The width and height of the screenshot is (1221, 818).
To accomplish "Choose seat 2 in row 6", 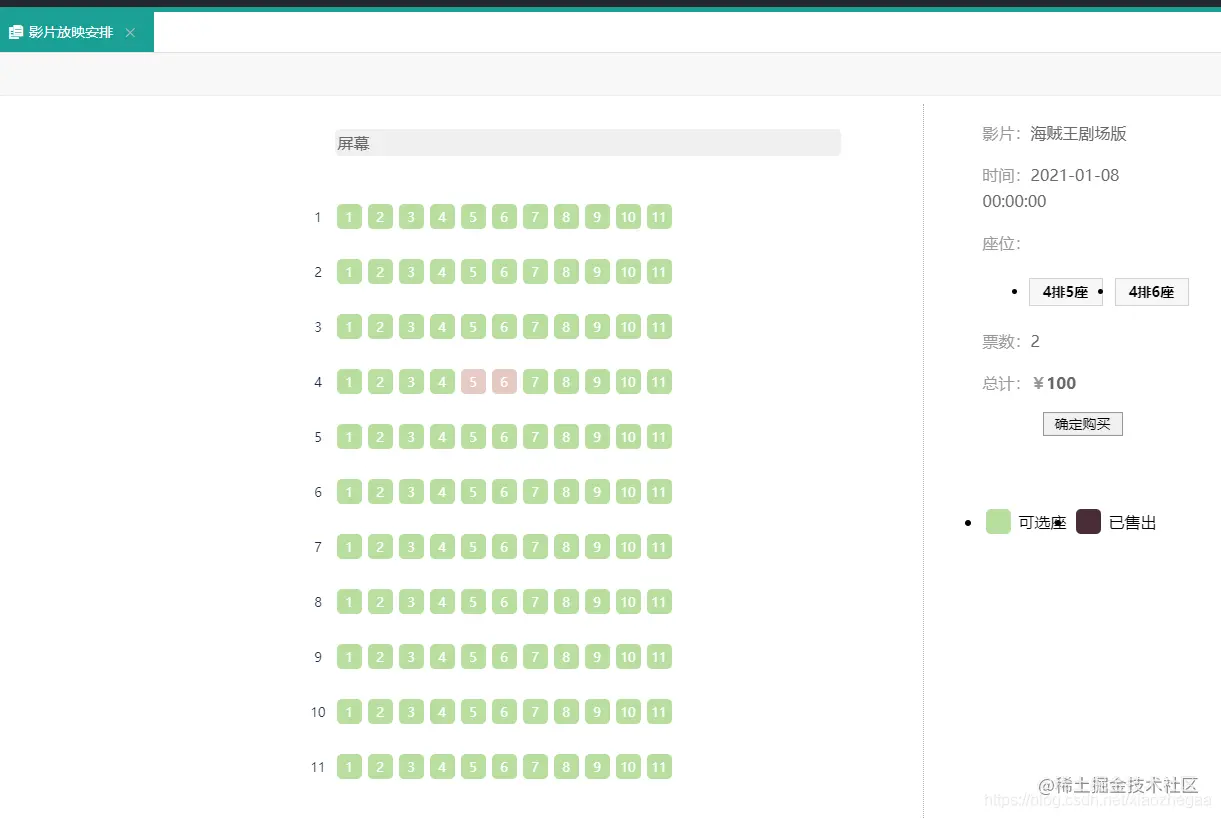I will tap(380, 492).
